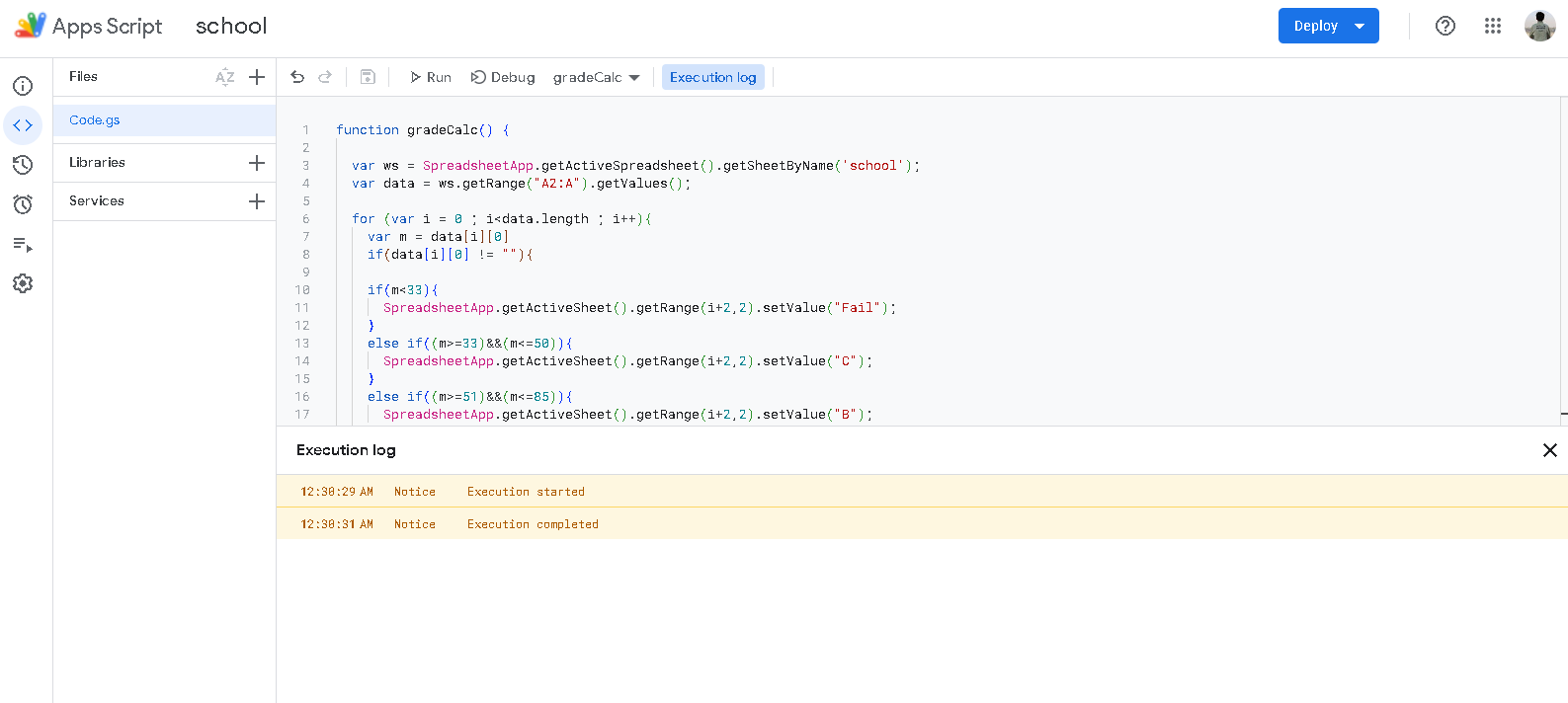Click the Deploy button

click(x=1316, y=26)
